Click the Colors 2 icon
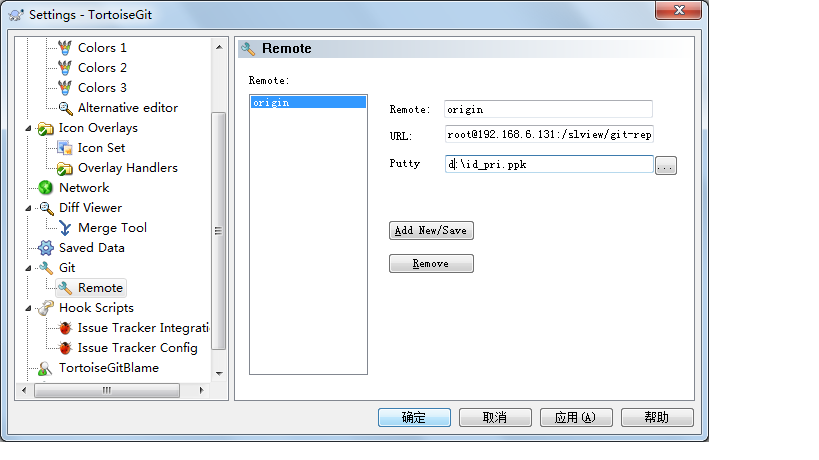Viewport: 819px width, 460px height. [65, 68]
